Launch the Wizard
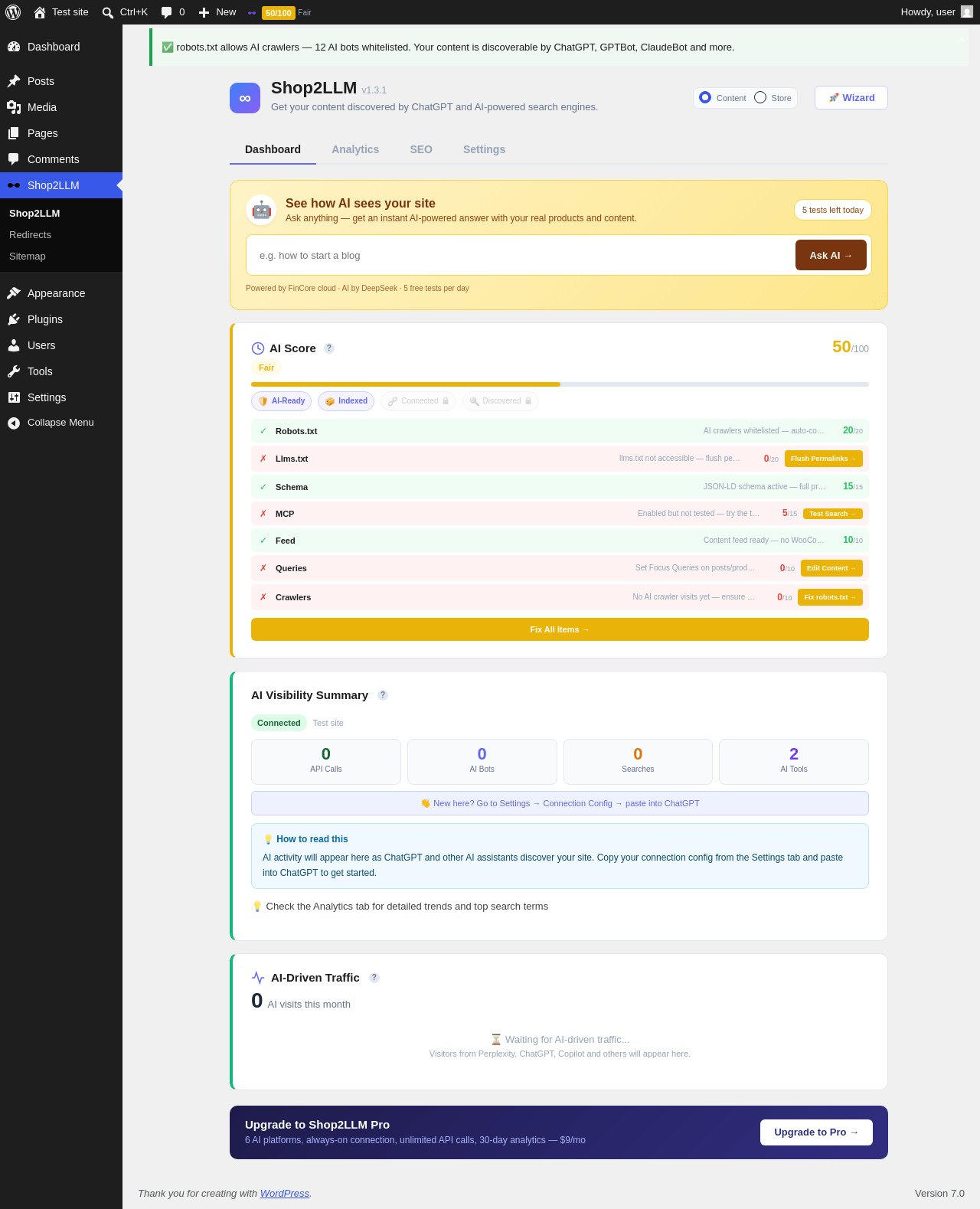 pyautogui.click(x=851, y=98)
